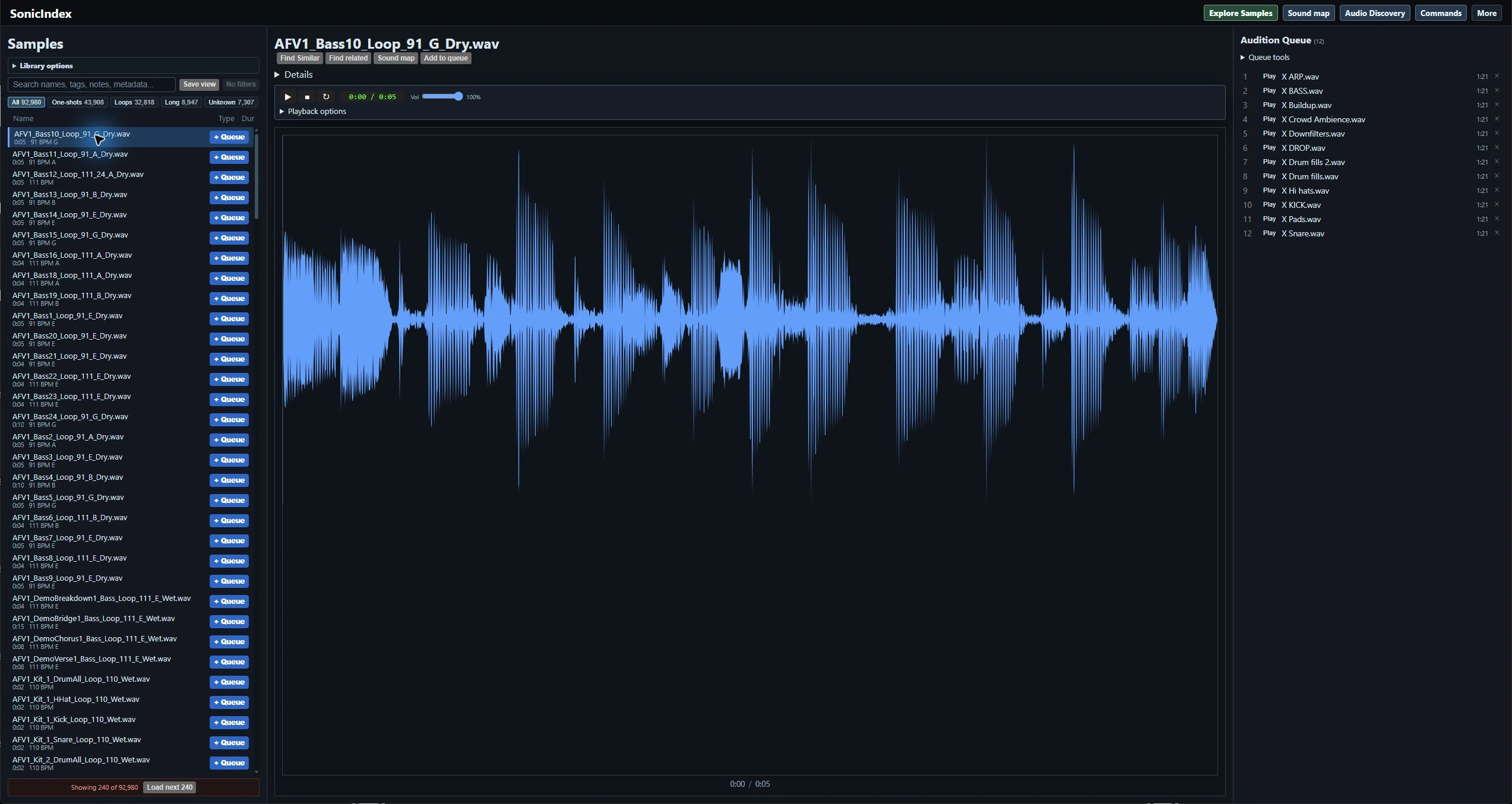Queue AFV1_Bass13_Loop_91_B_Dry.wav
This screenshot has width=1512, height=804.
click(229, 198)
